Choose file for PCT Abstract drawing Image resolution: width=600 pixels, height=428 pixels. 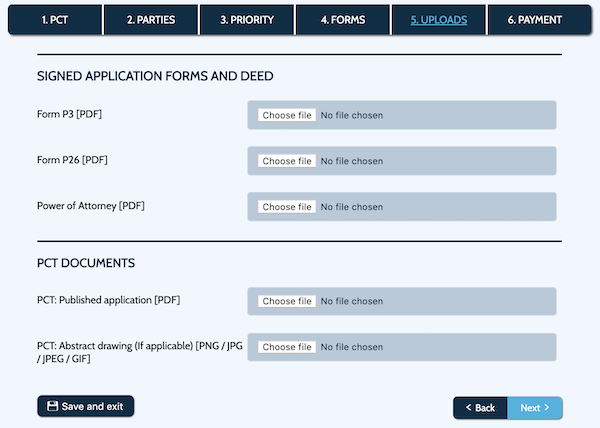click(x=287, y=347)
